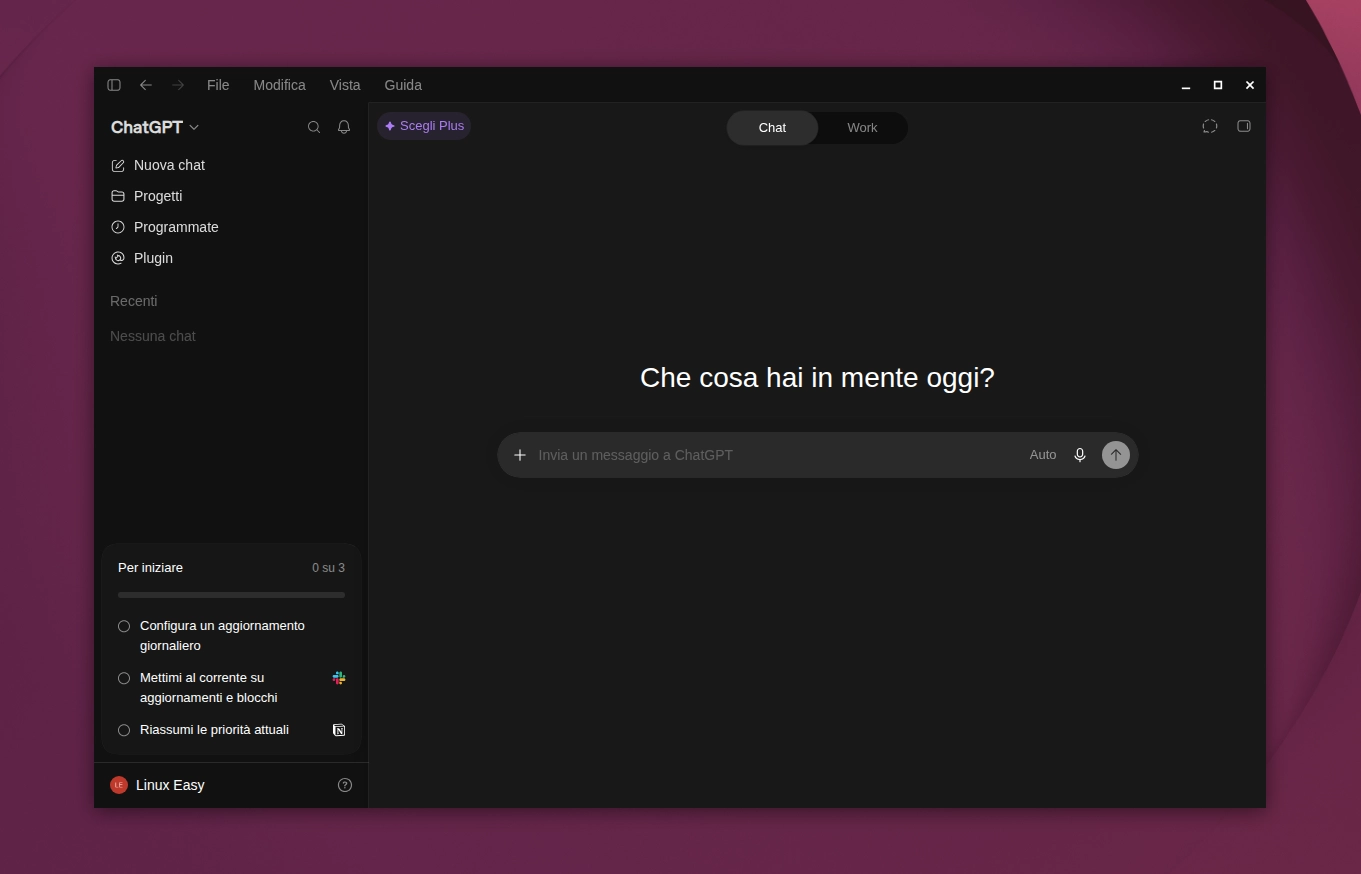This screenshot has width=1361, height=874.
Task: Select 'Mettimi al corrente su aggiornamenti e blocchi'
Action: tap(209, 688)
